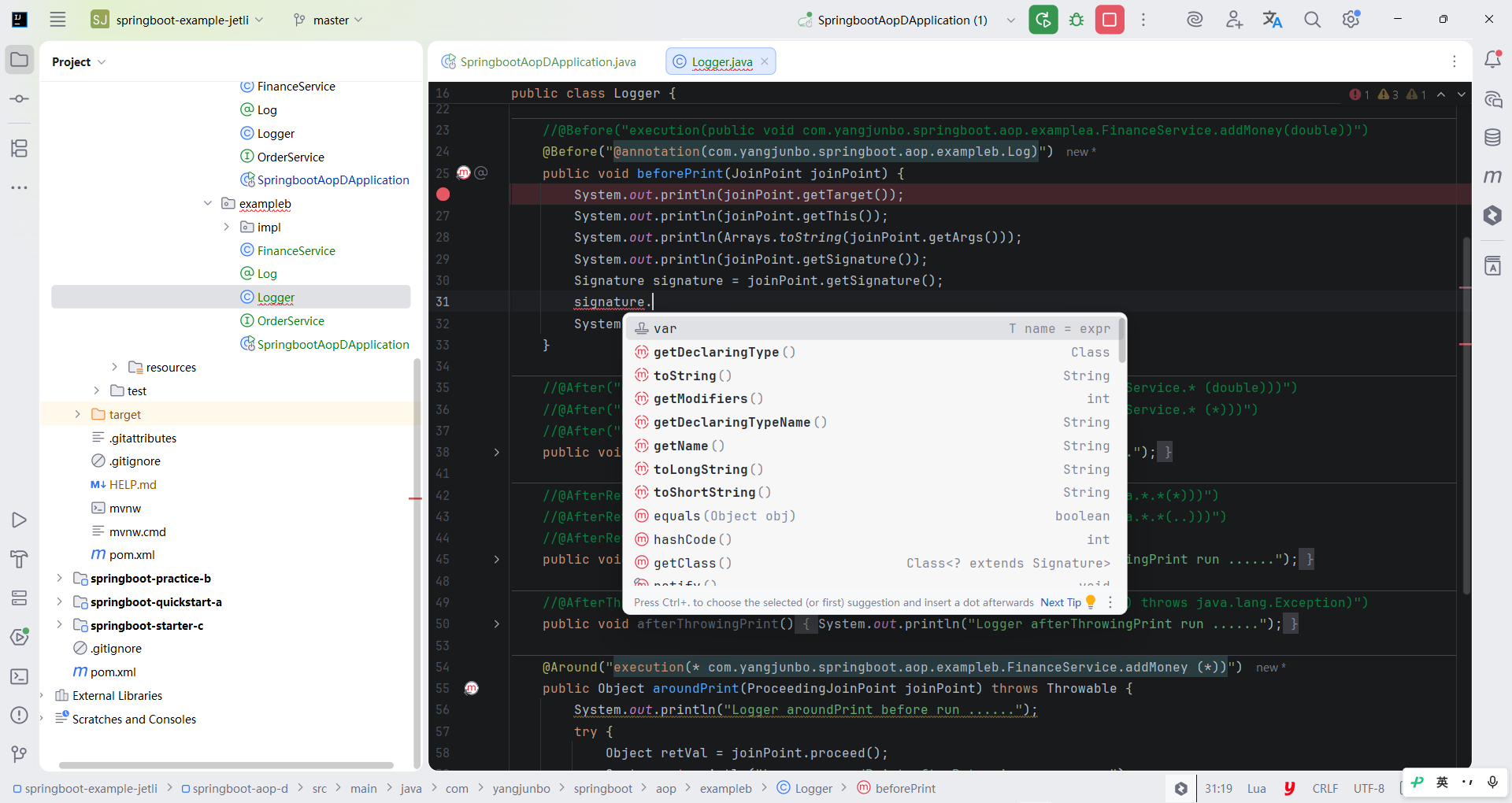Start debugging with the bug icon

1077,20
